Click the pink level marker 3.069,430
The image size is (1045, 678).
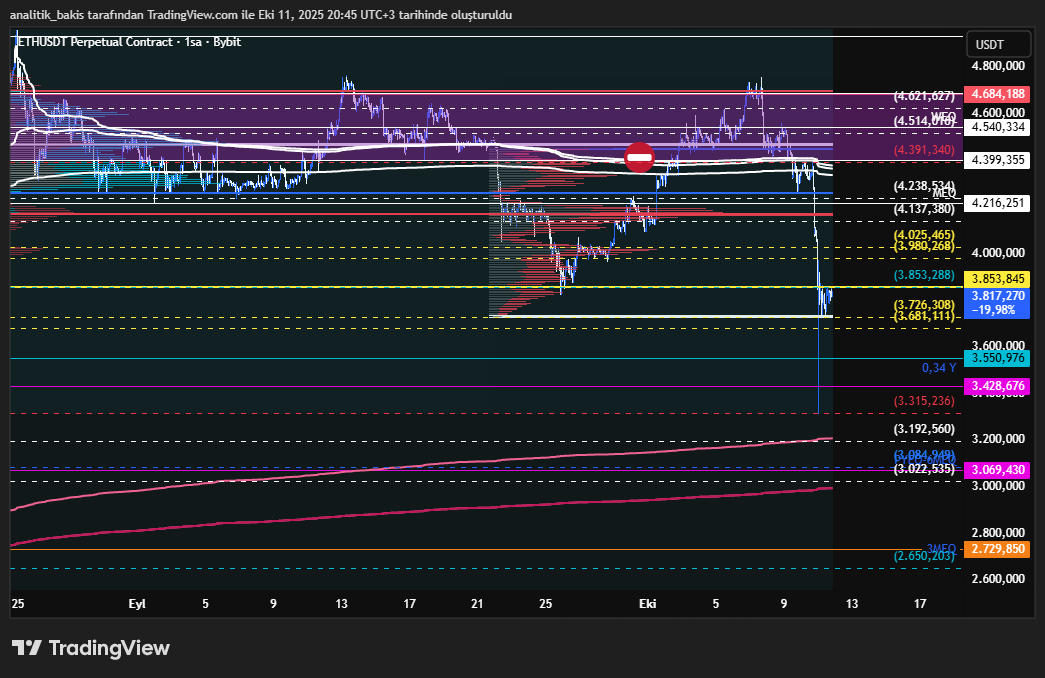point(996,468)
